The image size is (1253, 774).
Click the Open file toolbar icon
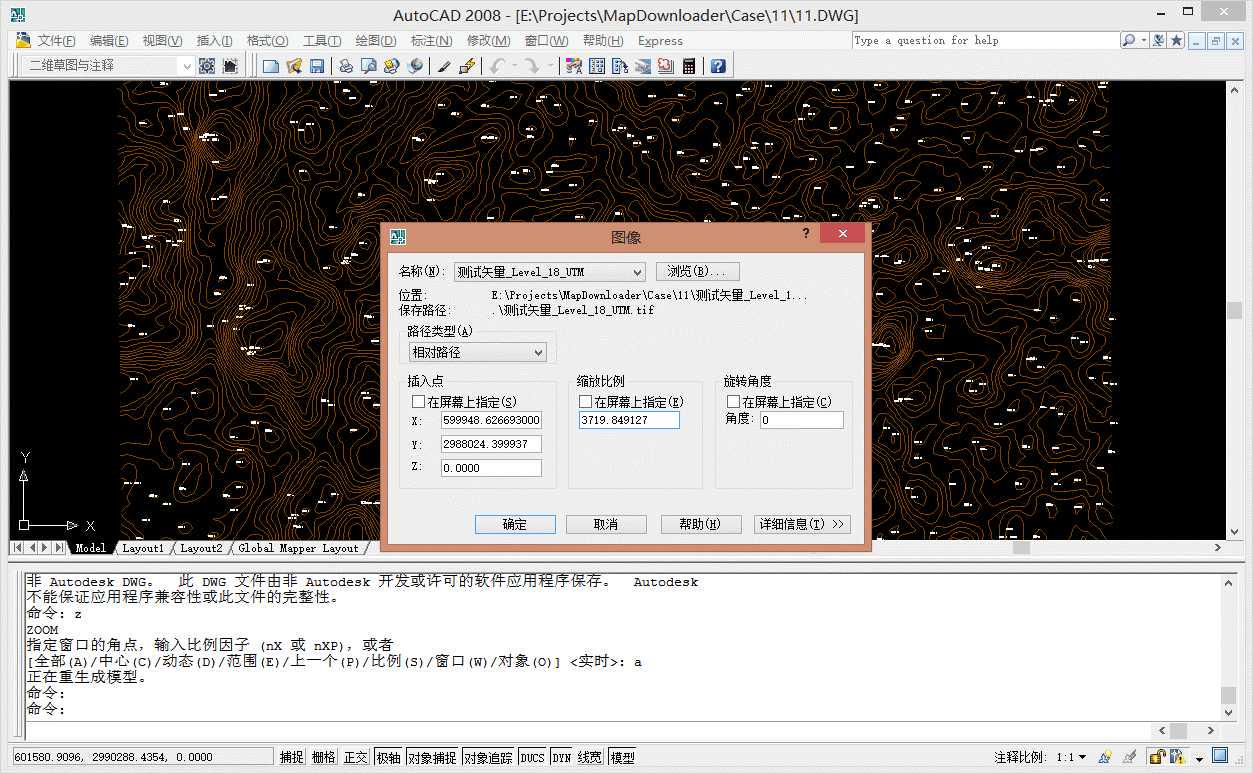tap(294, 66)
